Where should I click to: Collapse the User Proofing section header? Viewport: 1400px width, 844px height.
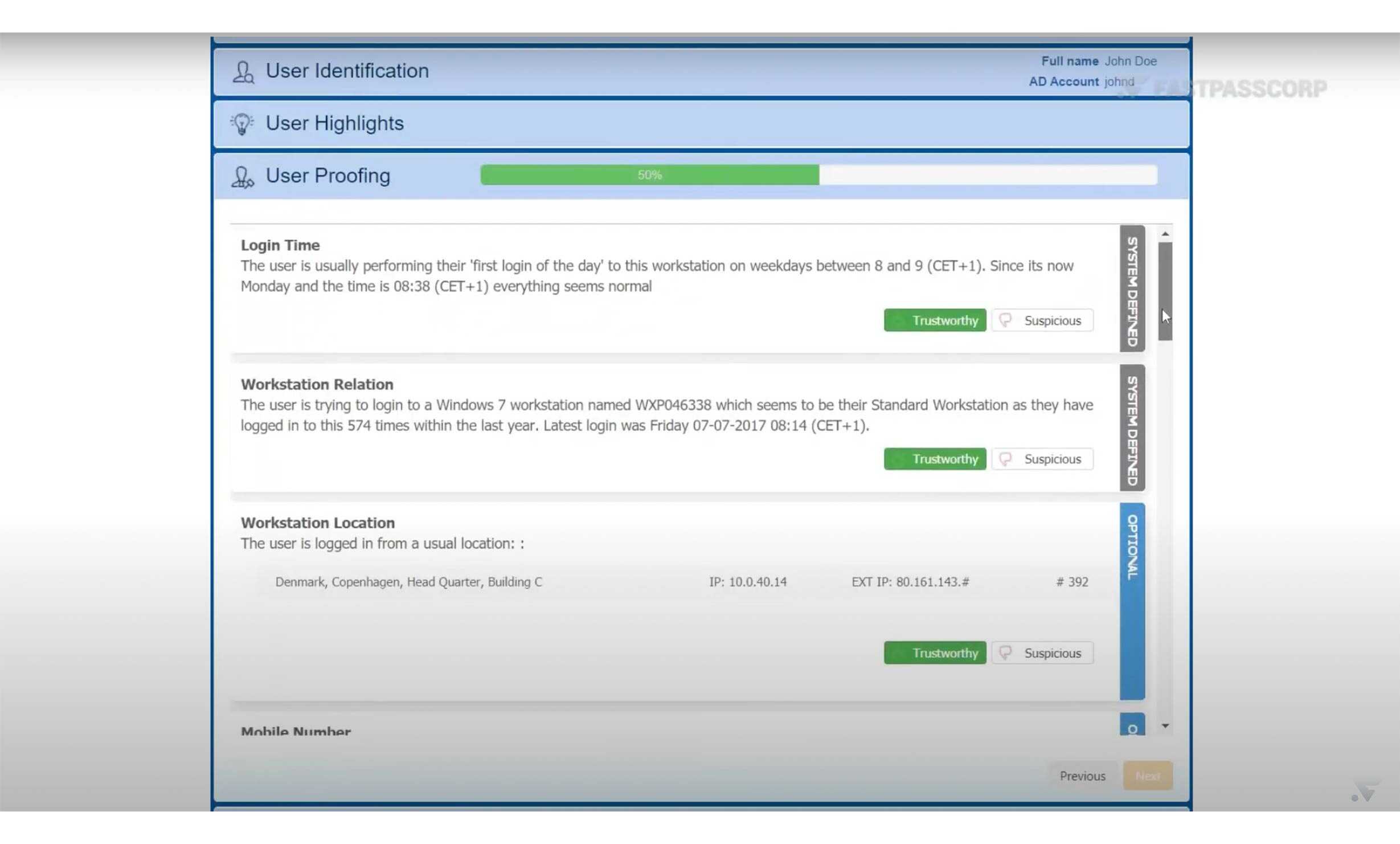[328, 176]
